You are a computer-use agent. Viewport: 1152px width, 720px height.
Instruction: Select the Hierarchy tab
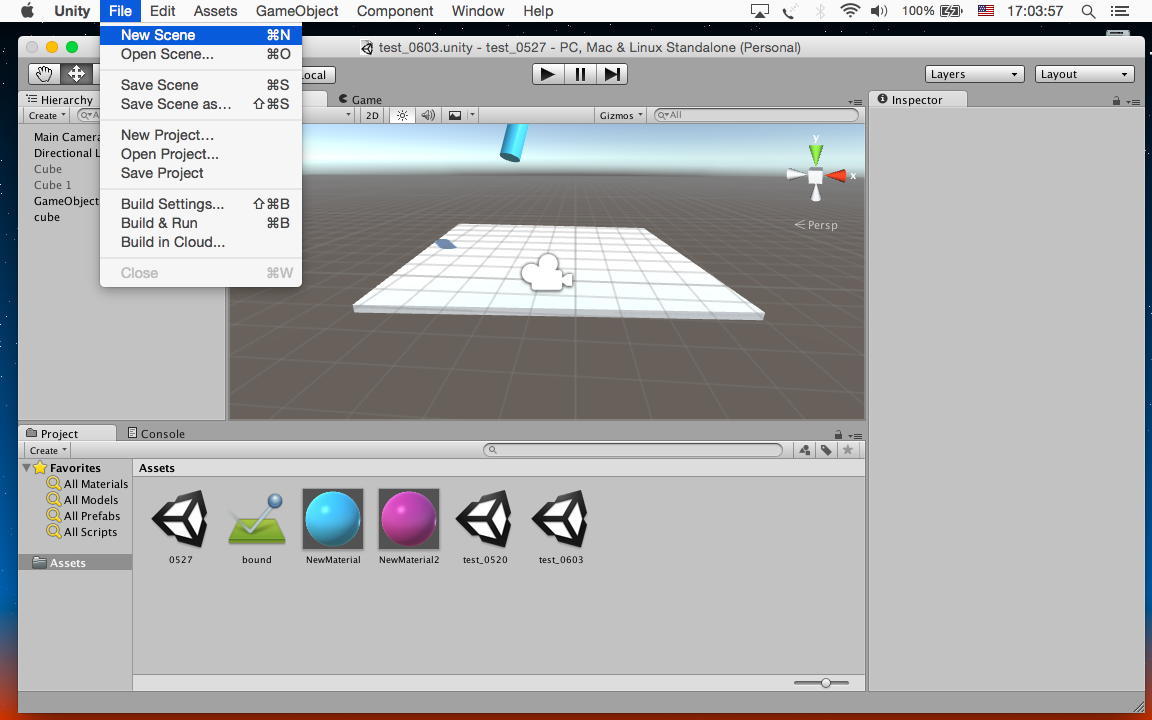tap(60, 99)
